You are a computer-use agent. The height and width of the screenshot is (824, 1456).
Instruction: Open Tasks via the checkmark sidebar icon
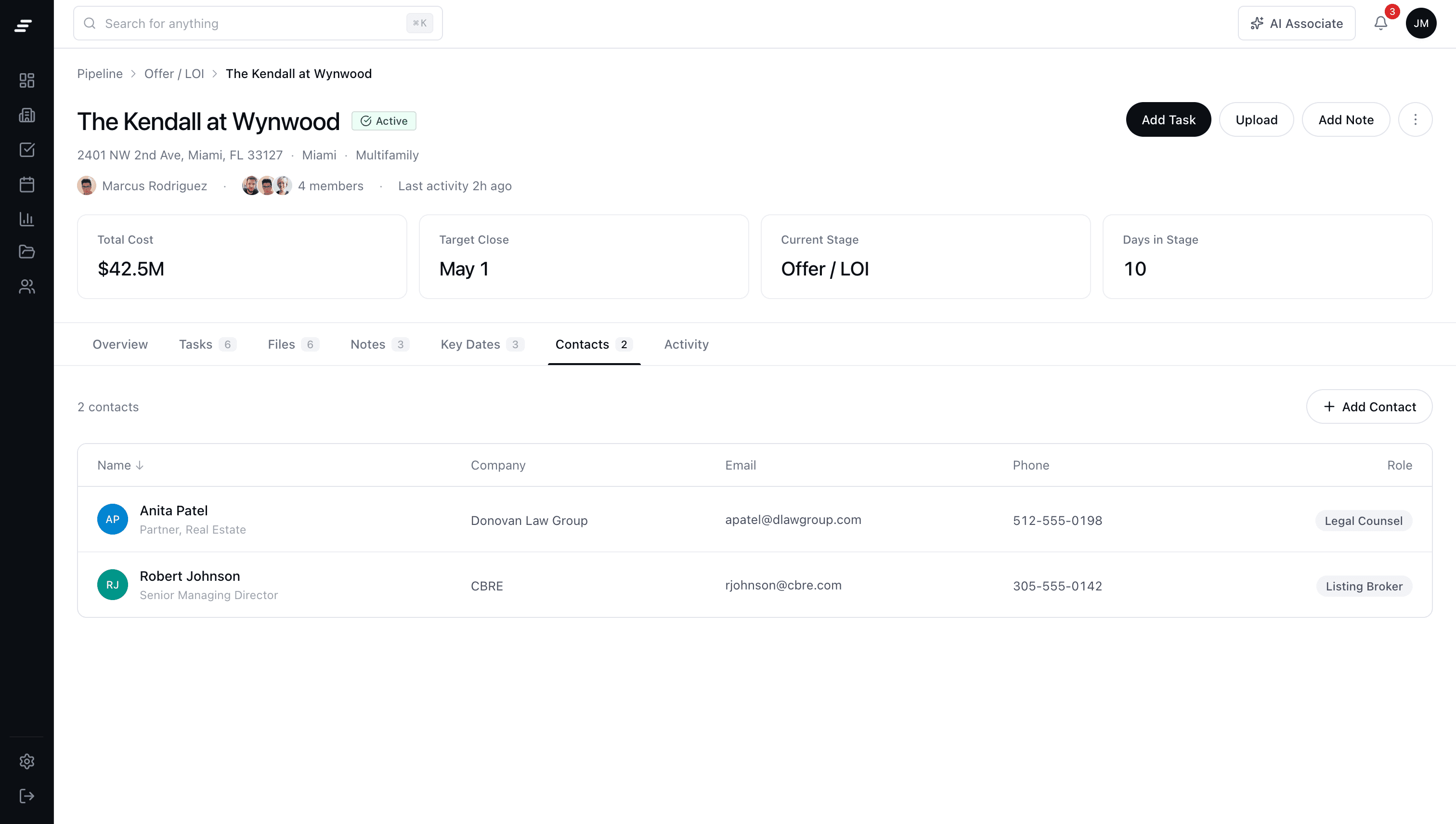[x=26, y=150]
